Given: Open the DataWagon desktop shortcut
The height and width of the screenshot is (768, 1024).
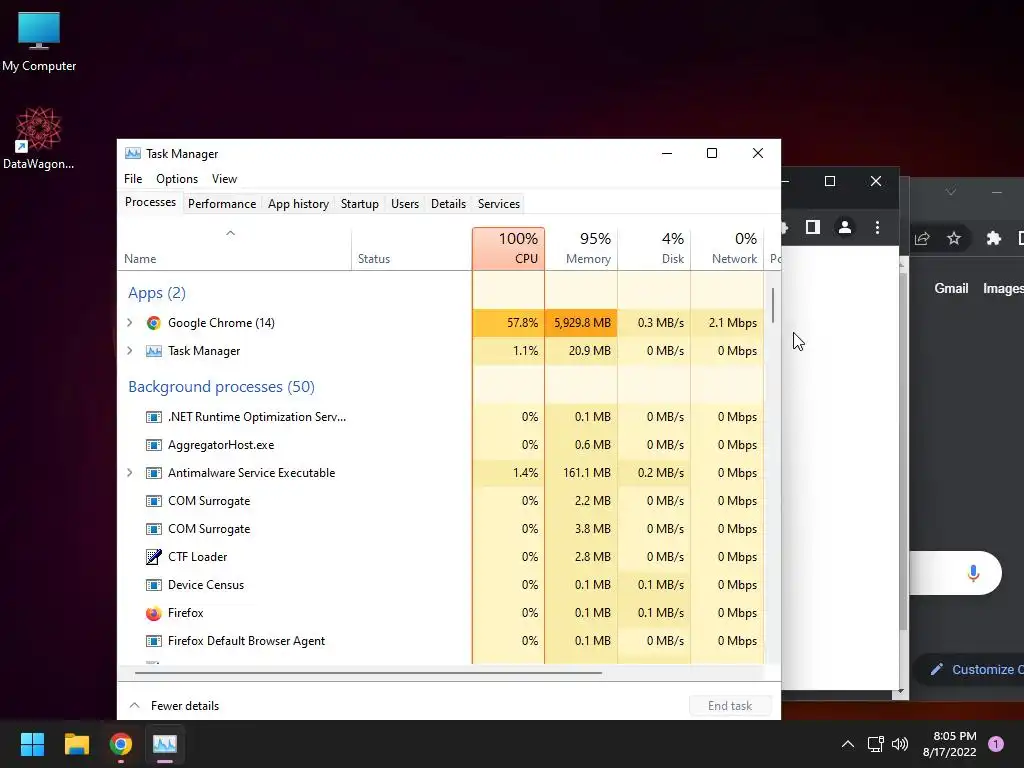Looking at the screenshot, I should [x=39, y=138].
